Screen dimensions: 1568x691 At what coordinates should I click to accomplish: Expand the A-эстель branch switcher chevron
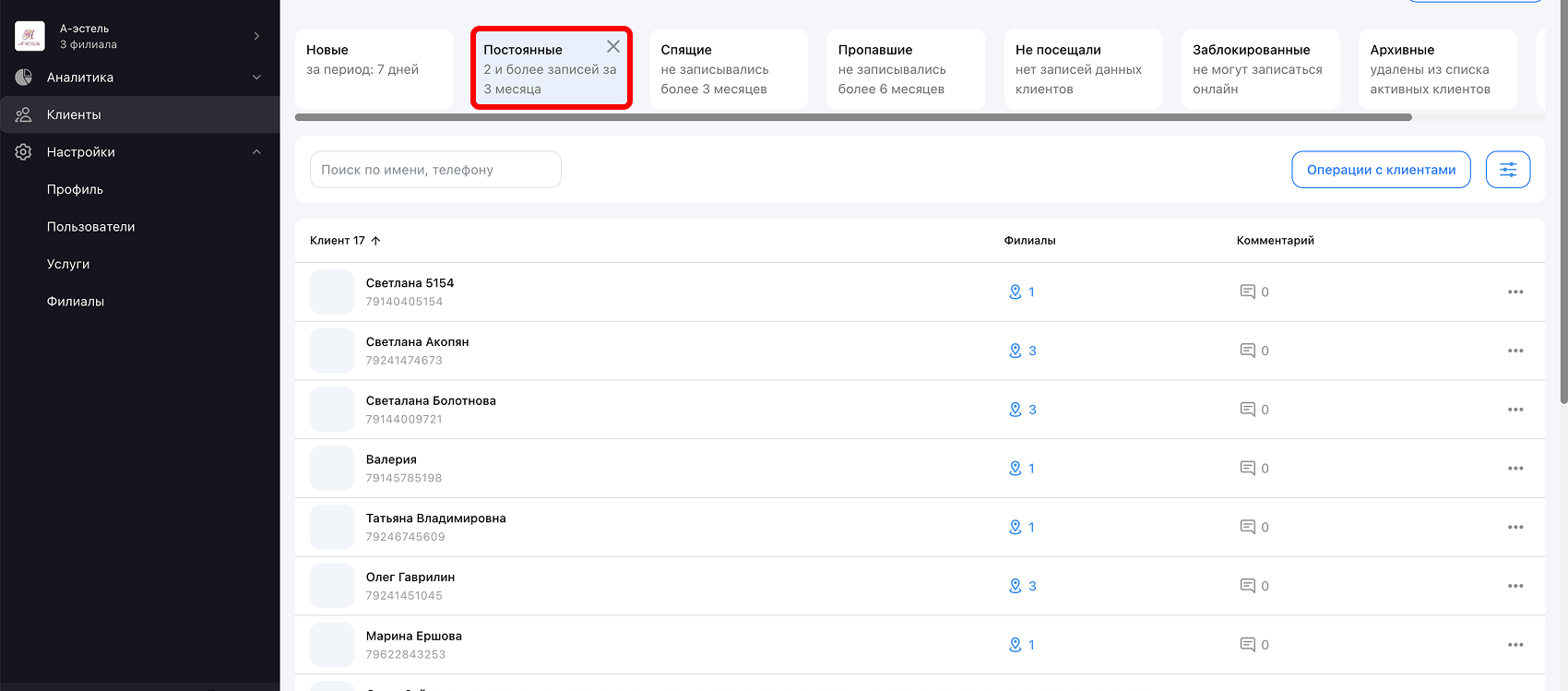click(x=256, y=36)
